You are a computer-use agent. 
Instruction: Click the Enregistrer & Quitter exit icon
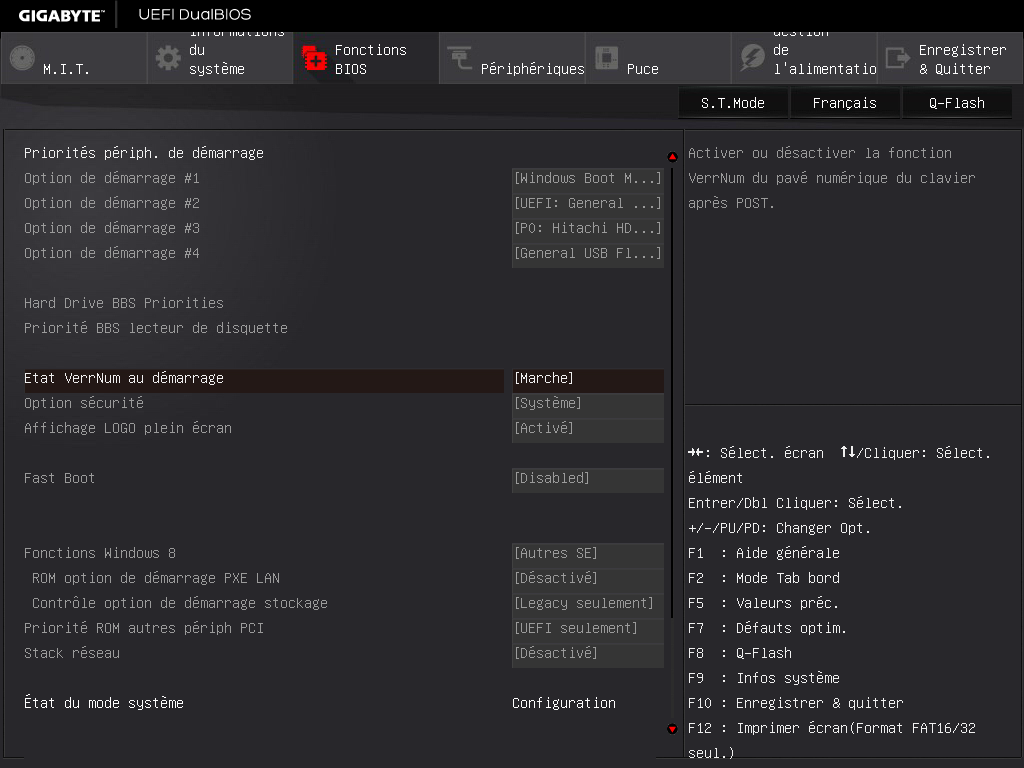898,58
